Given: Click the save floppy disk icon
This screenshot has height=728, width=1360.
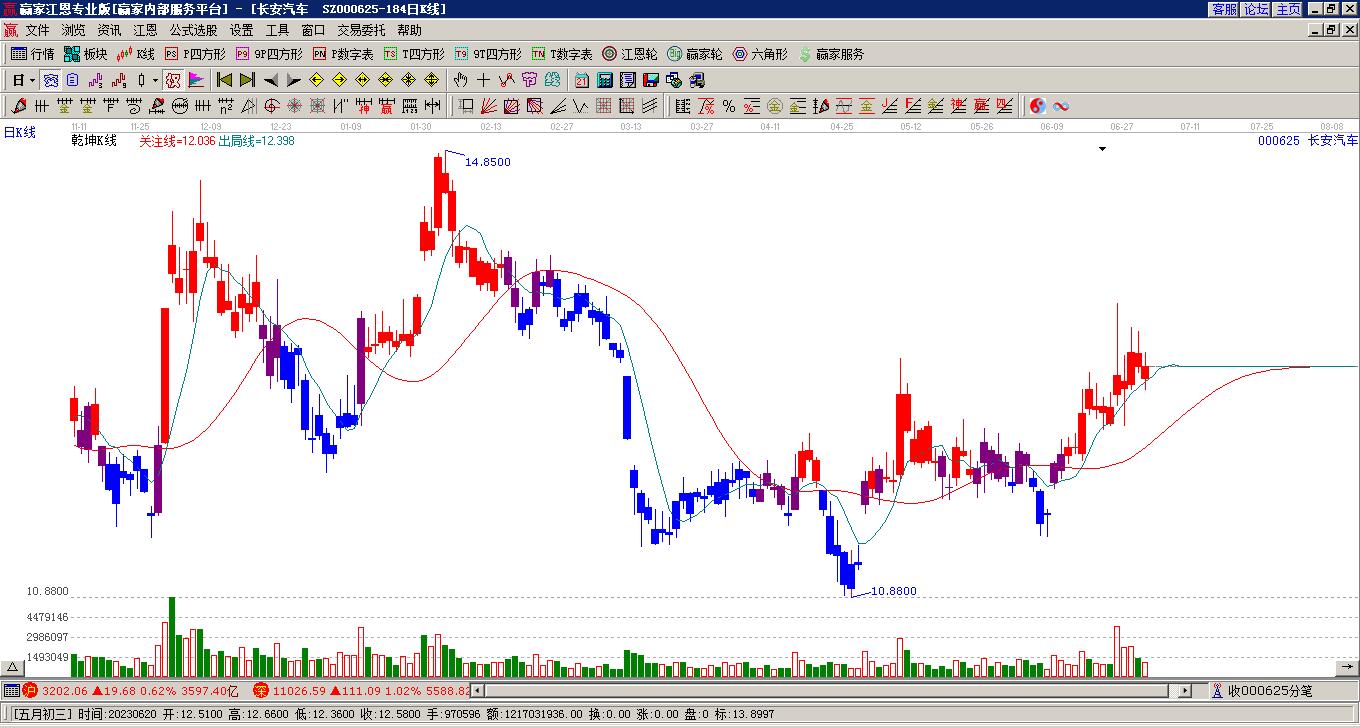Looking at the screenshot, I should click(651, 80).
